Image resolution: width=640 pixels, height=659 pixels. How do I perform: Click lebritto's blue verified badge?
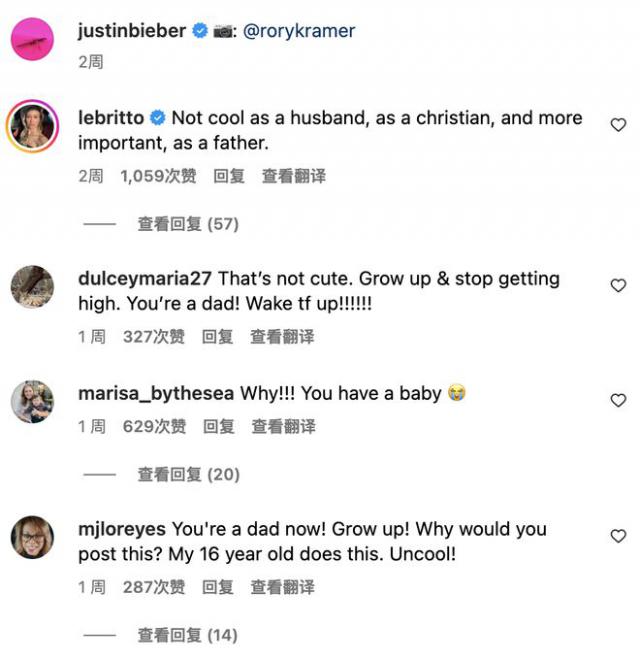[157, 118]
